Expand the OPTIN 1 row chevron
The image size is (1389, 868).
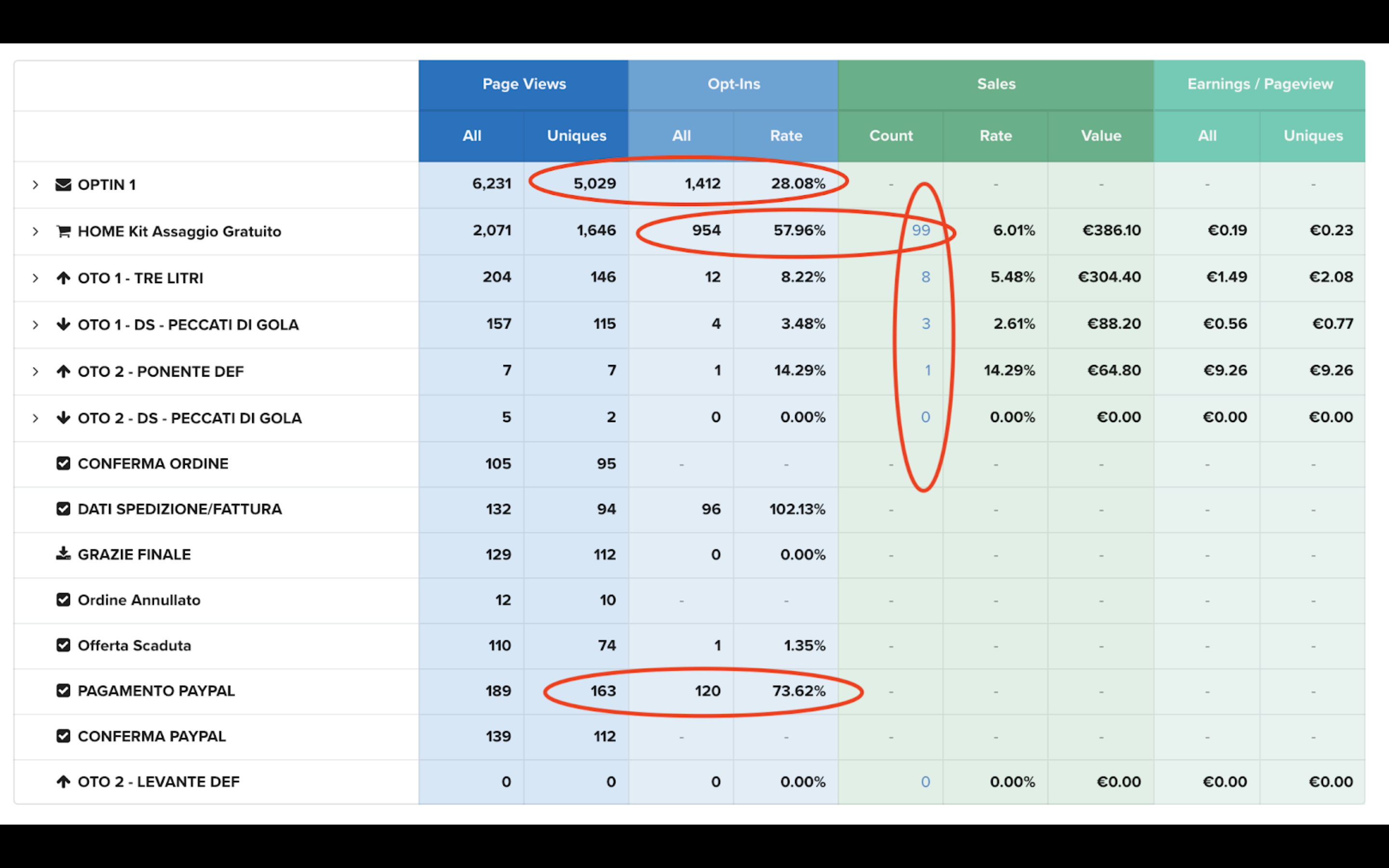click(x=36, y=185)
